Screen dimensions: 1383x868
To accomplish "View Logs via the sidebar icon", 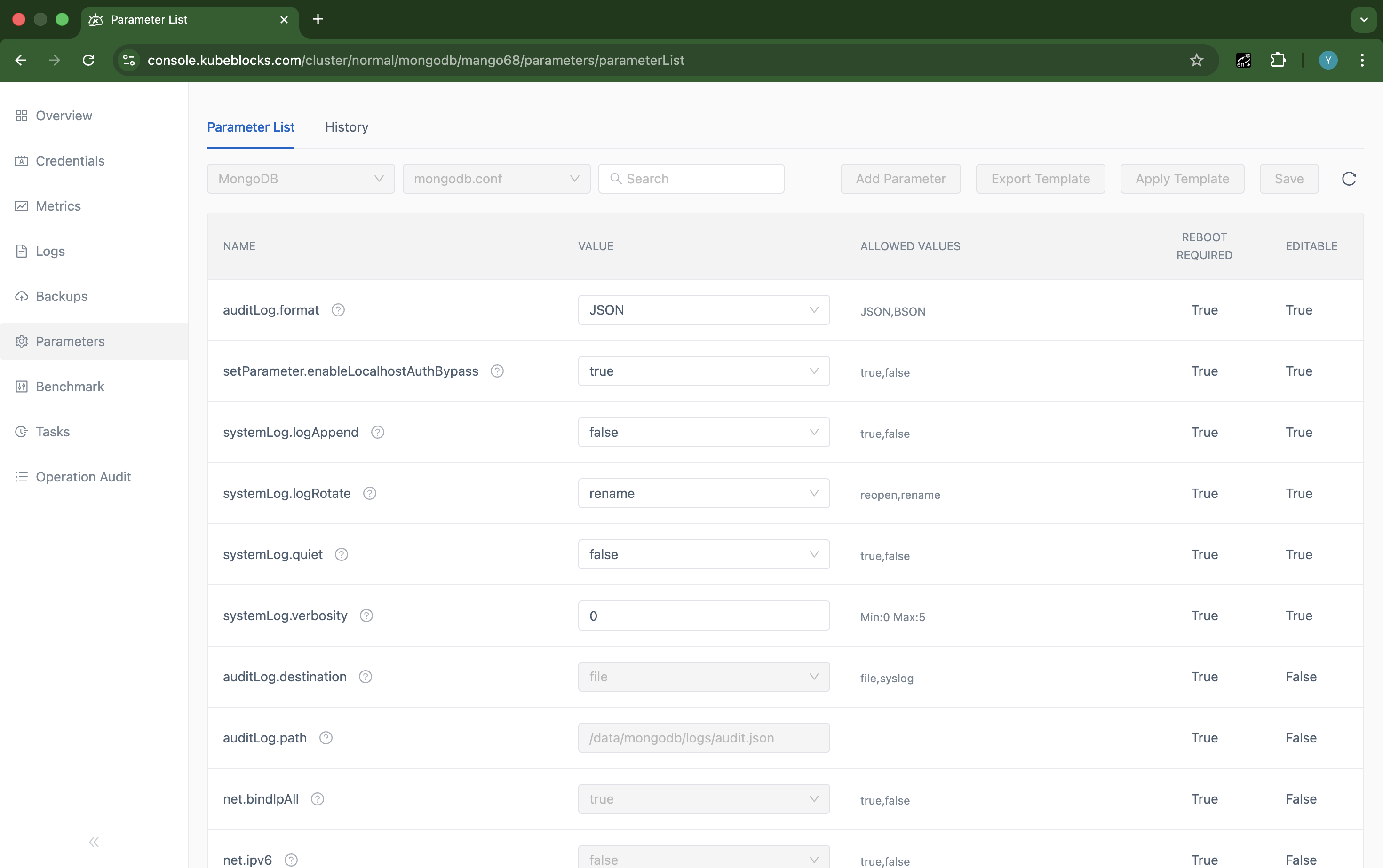I will coord(21,251).
